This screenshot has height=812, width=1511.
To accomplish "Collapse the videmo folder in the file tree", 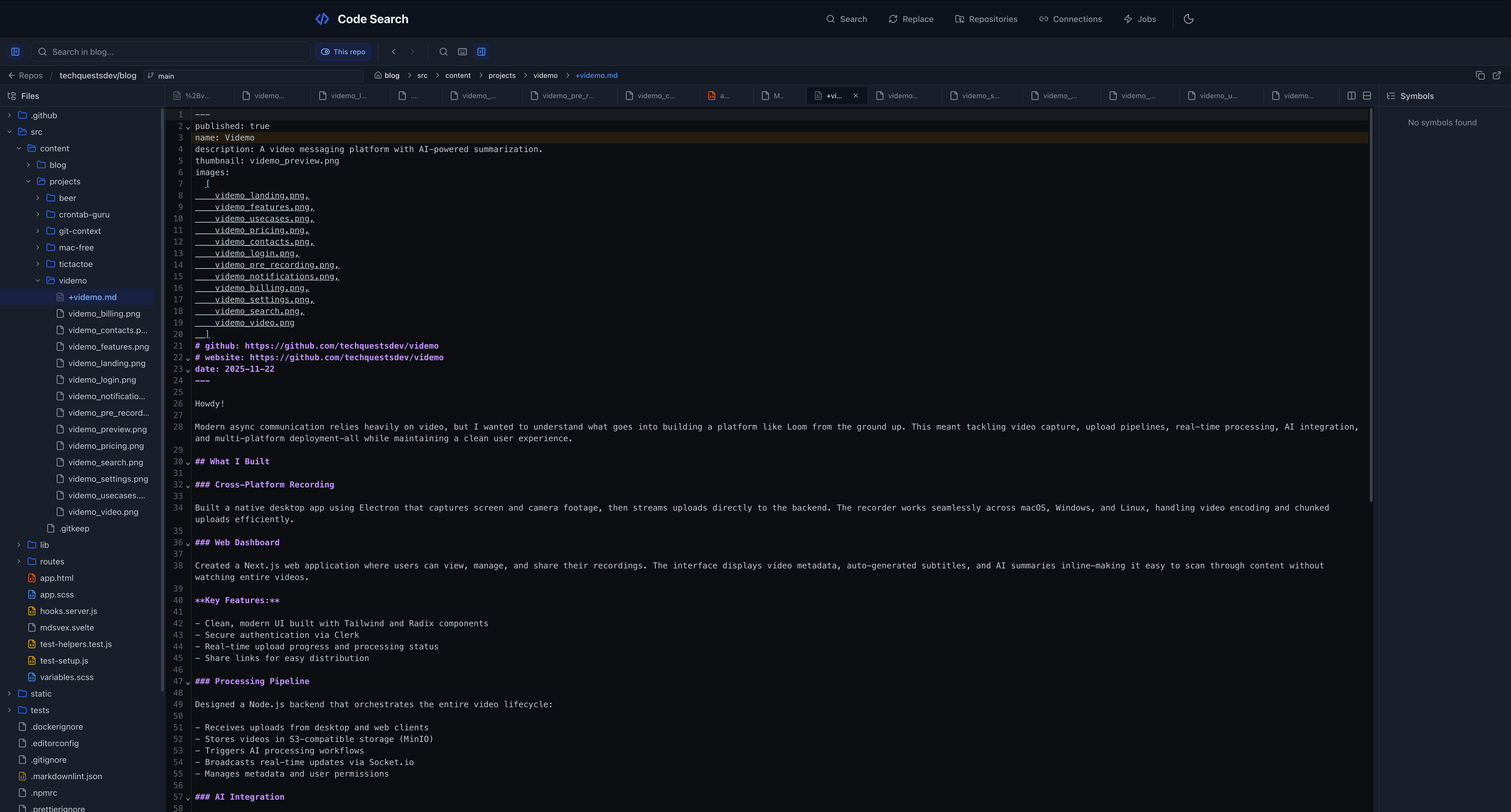I will click(38, 280).
